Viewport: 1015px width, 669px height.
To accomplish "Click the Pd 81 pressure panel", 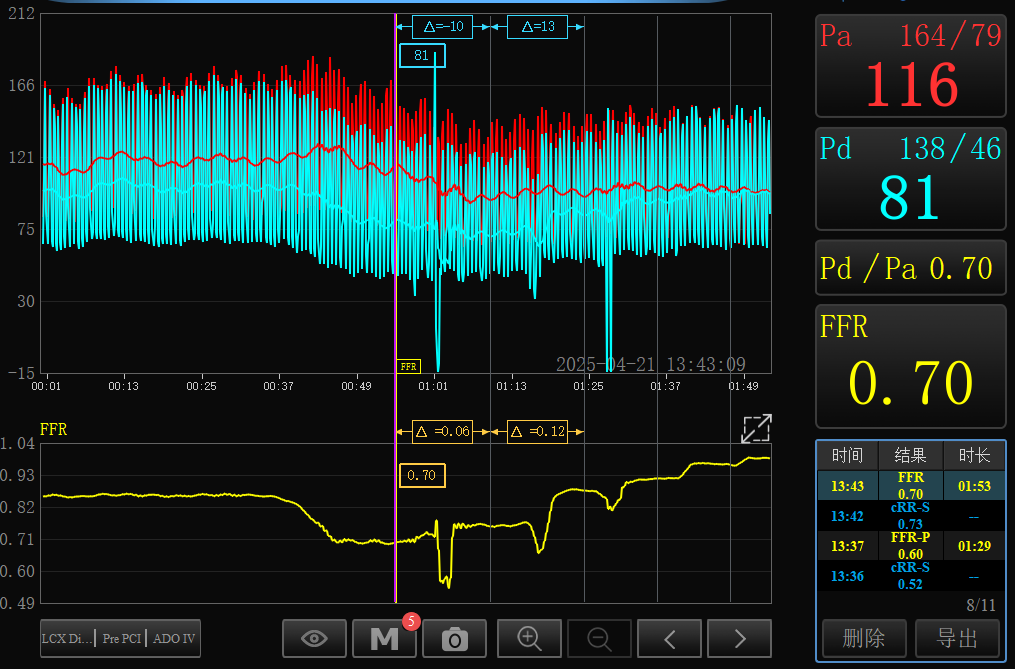I will 911,179.
